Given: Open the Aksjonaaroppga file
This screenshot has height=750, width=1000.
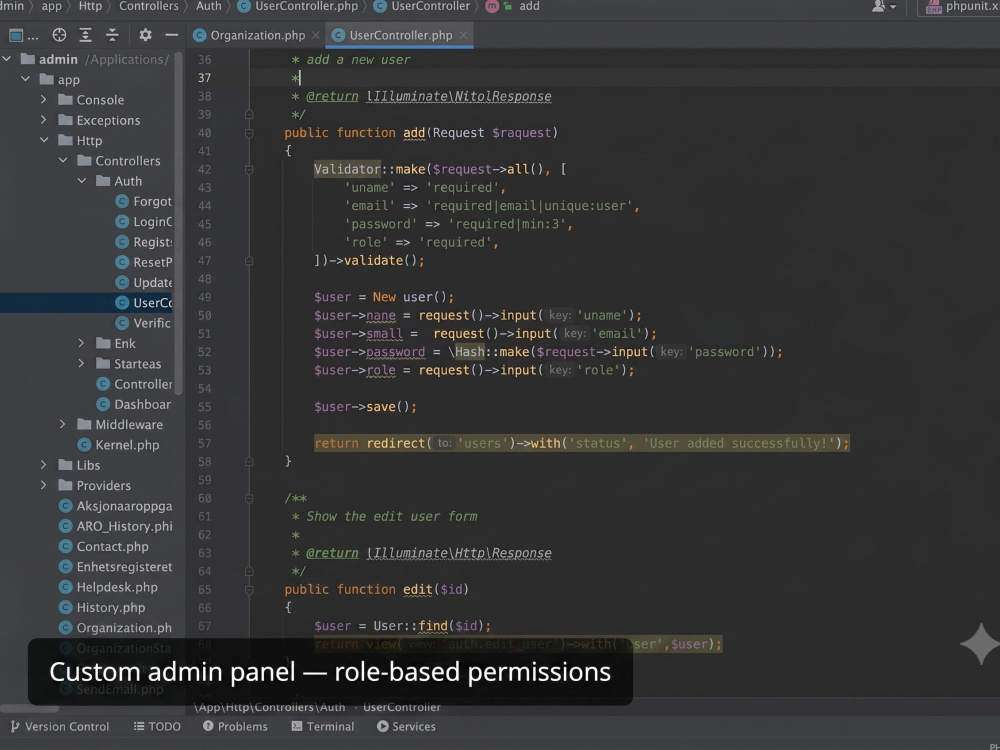Looking at the screenshot, I should (115, 506).
